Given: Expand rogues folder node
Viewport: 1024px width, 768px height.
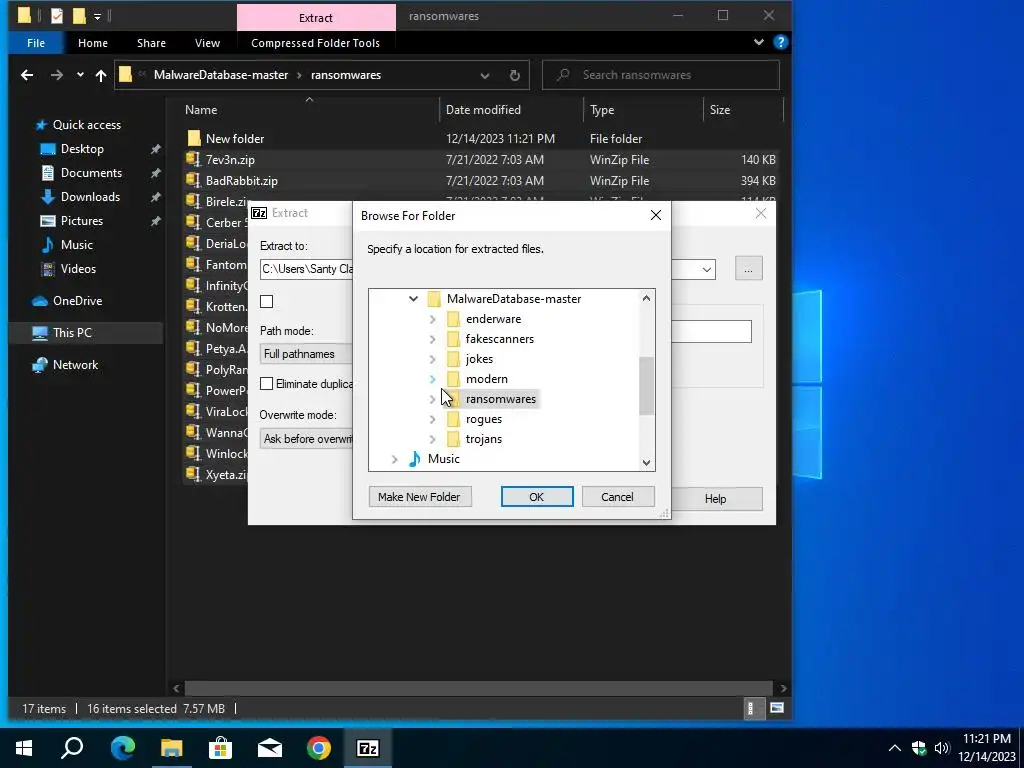Looking at the screenshot, I should tap(432, 419).
